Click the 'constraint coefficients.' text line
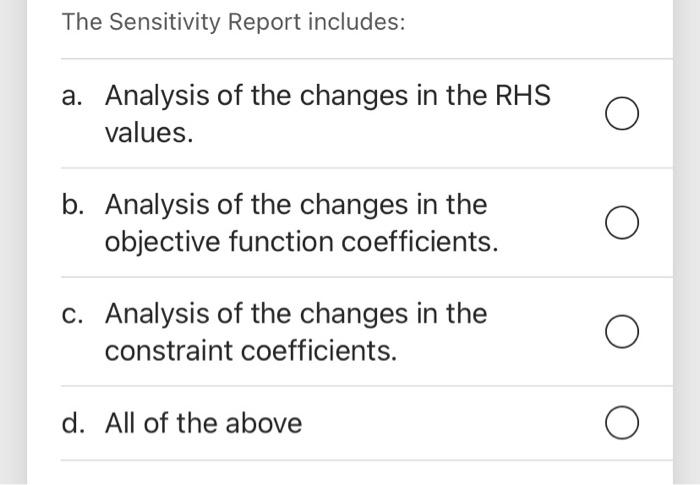 click(x=251, y=351)
